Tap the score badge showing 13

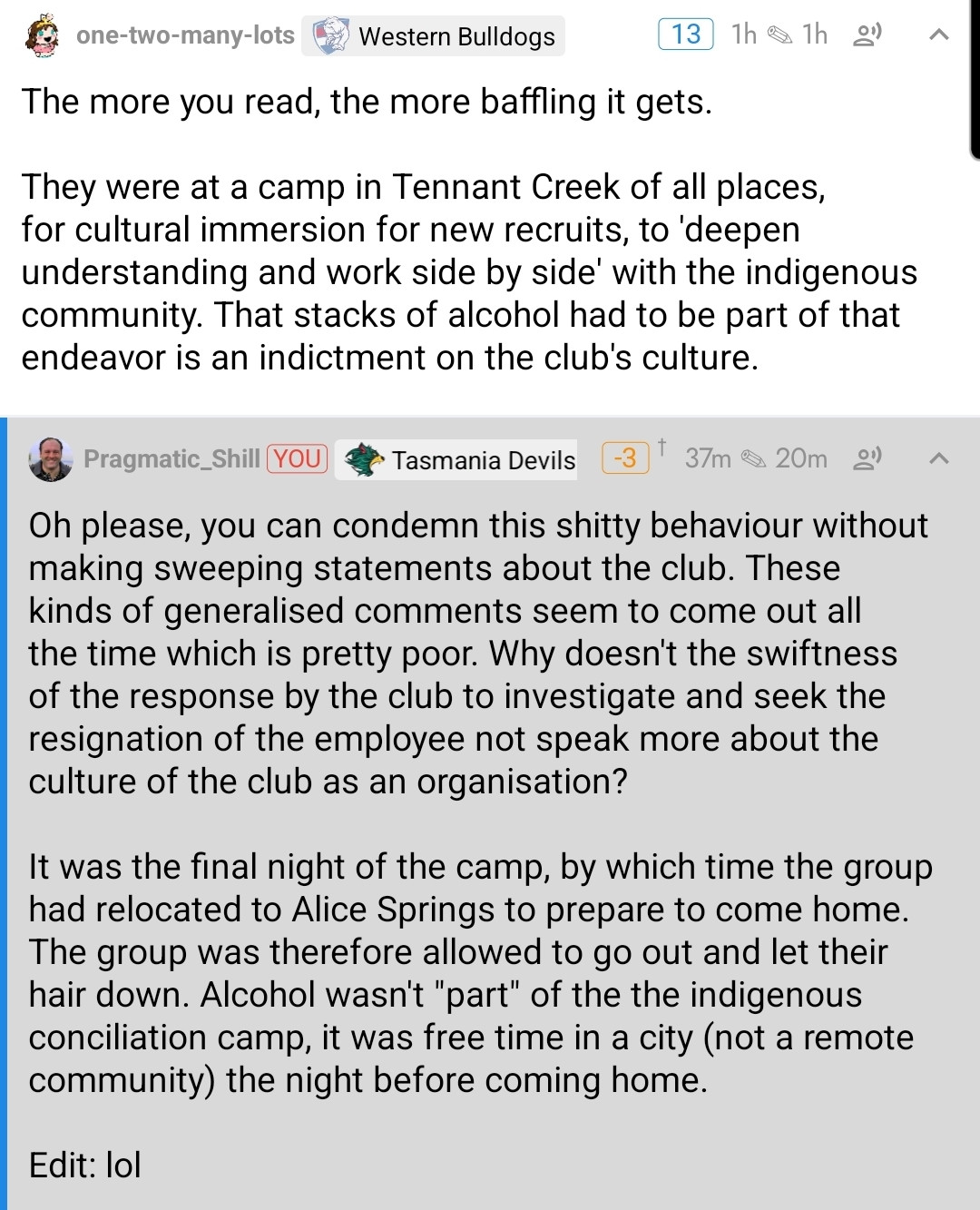[685, 34]
